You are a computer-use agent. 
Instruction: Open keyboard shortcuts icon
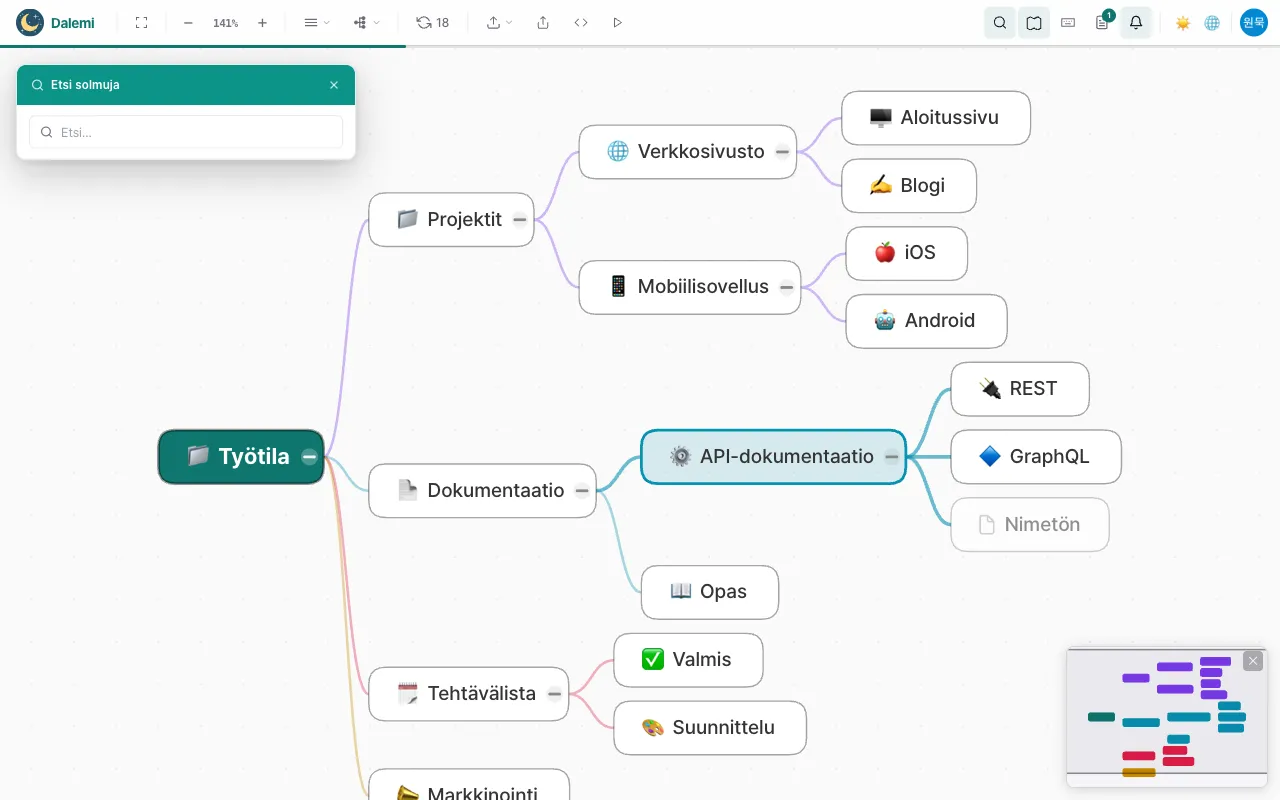coord(1068,23)
